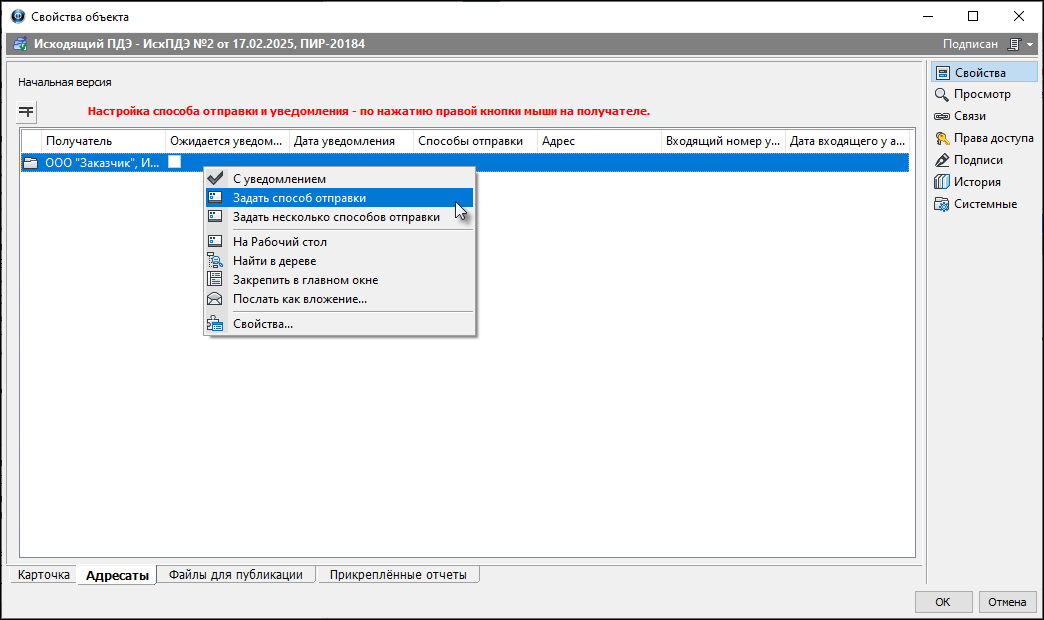Switch to the Карточка tab
Viewport: 1044px width, 620px height.
(44, 575)
